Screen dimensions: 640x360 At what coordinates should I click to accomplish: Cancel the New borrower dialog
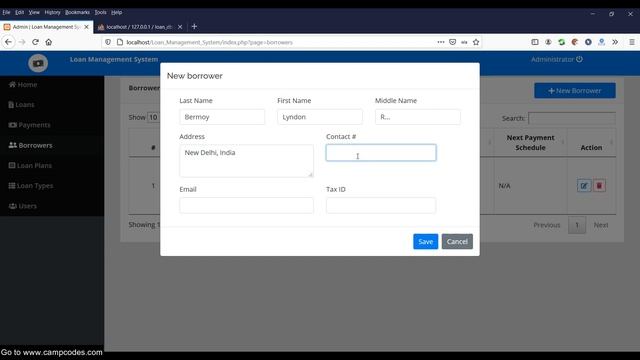[457, 242]
